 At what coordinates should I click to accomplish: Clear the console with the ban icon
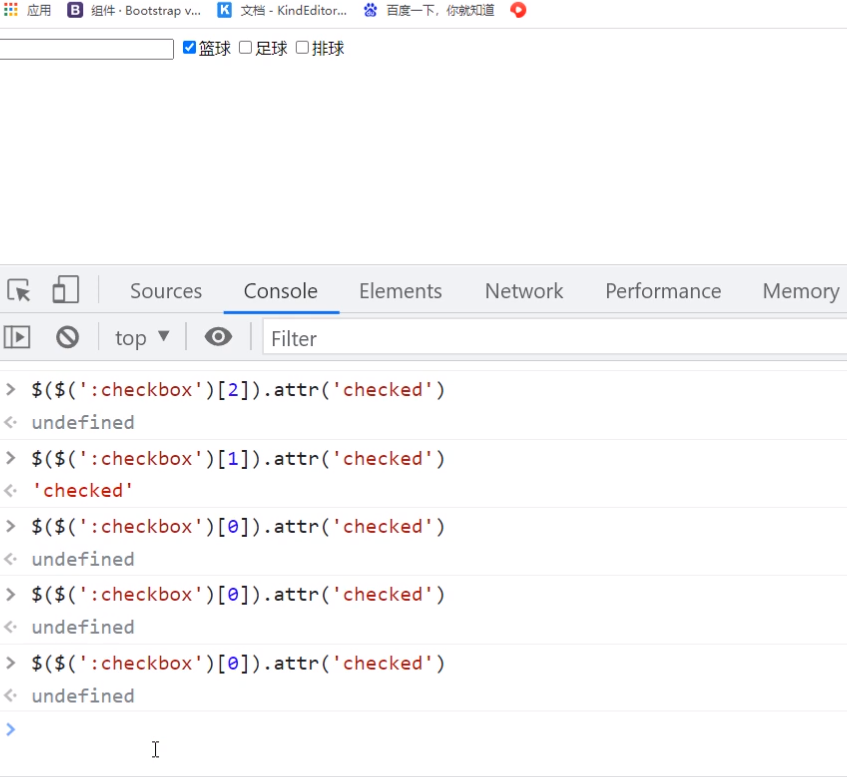pyautogui.click(x=68, y=337)
